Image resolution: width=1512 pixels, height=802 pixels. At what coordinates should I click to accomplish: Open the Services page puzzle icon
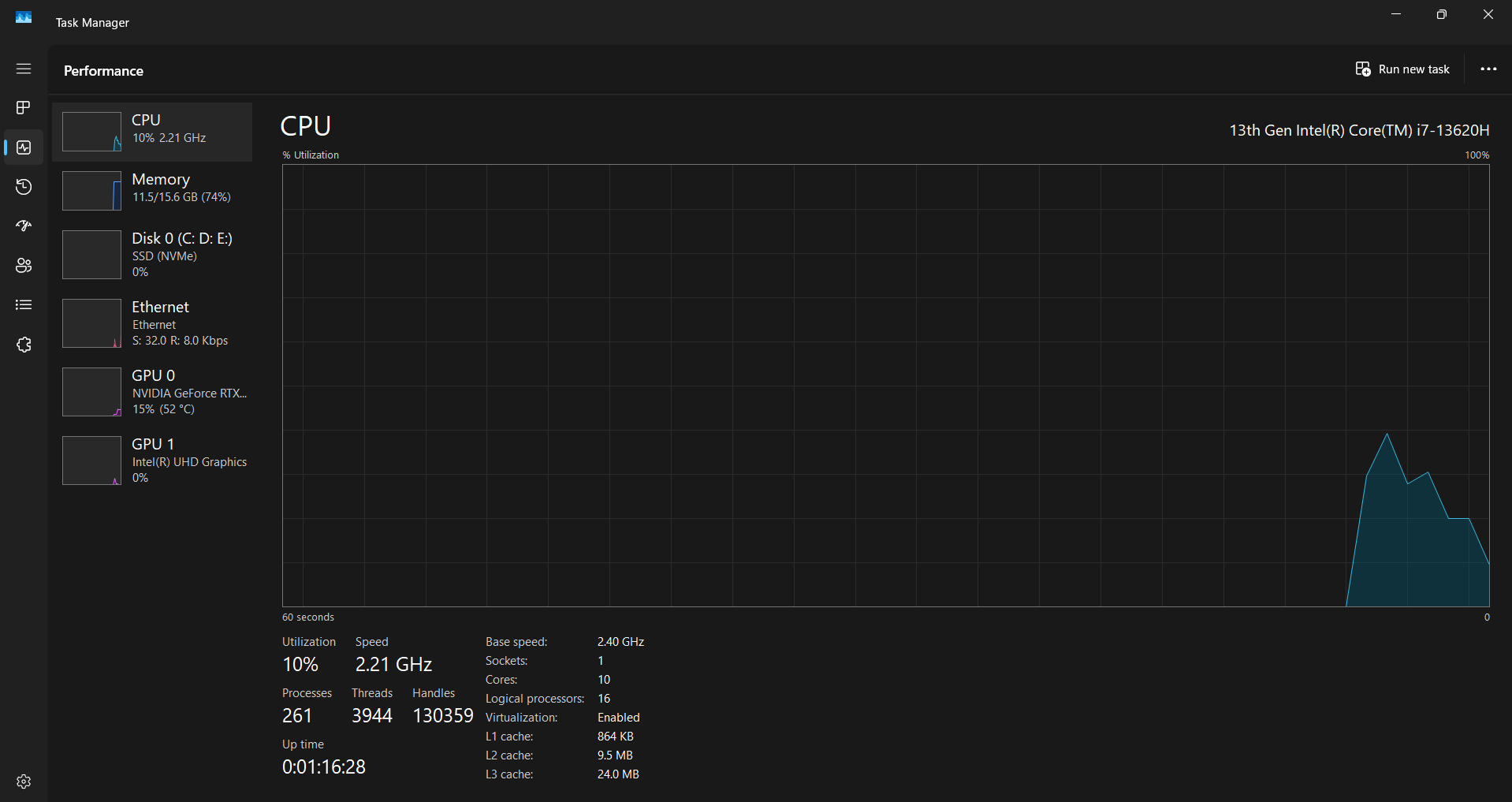point(24,345)
